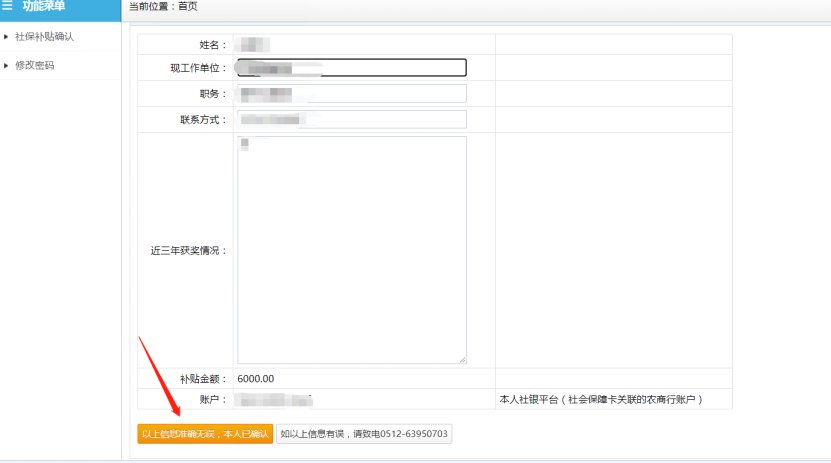Focus the 联系方式 input field
This screenshot has height=463, width=831.
(x=351, y=120)
